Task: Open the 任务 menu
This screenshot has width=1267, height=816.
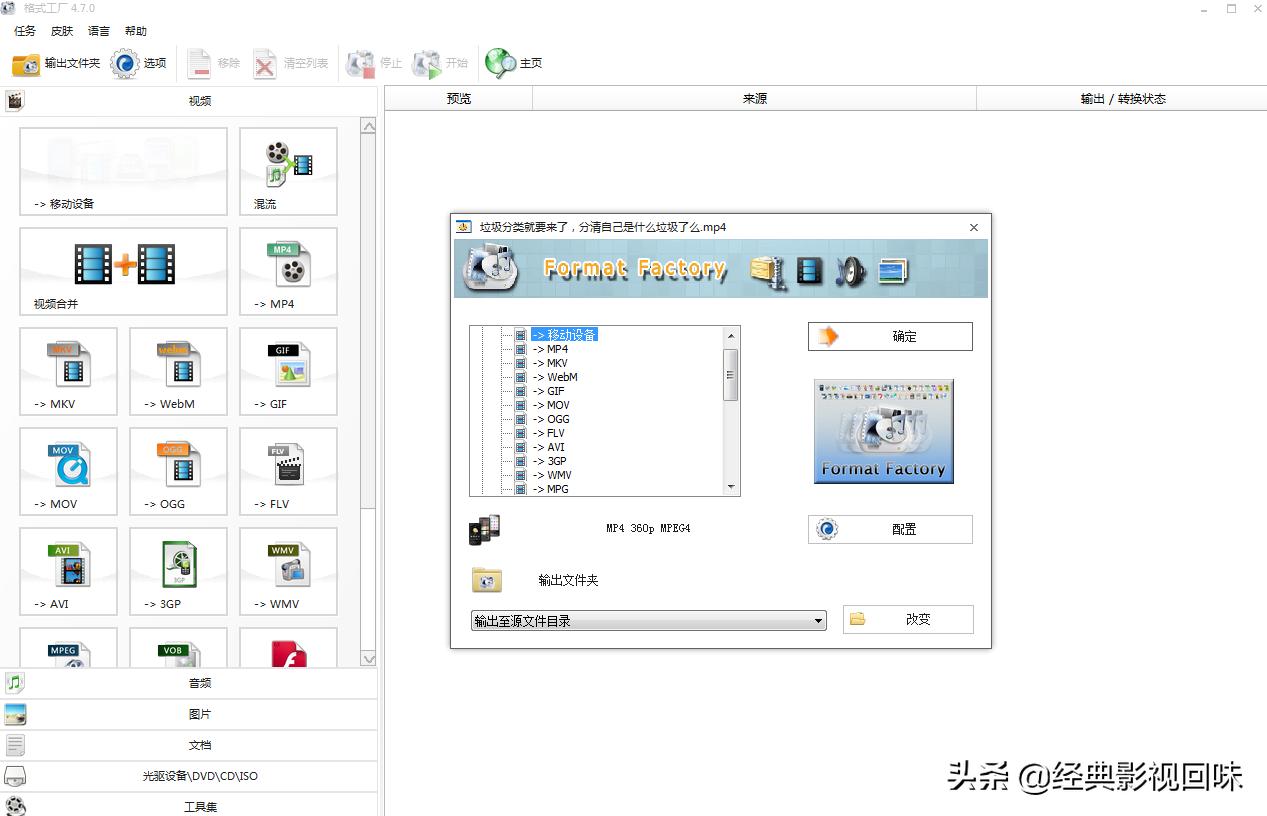Action: [x=25, y=31]
